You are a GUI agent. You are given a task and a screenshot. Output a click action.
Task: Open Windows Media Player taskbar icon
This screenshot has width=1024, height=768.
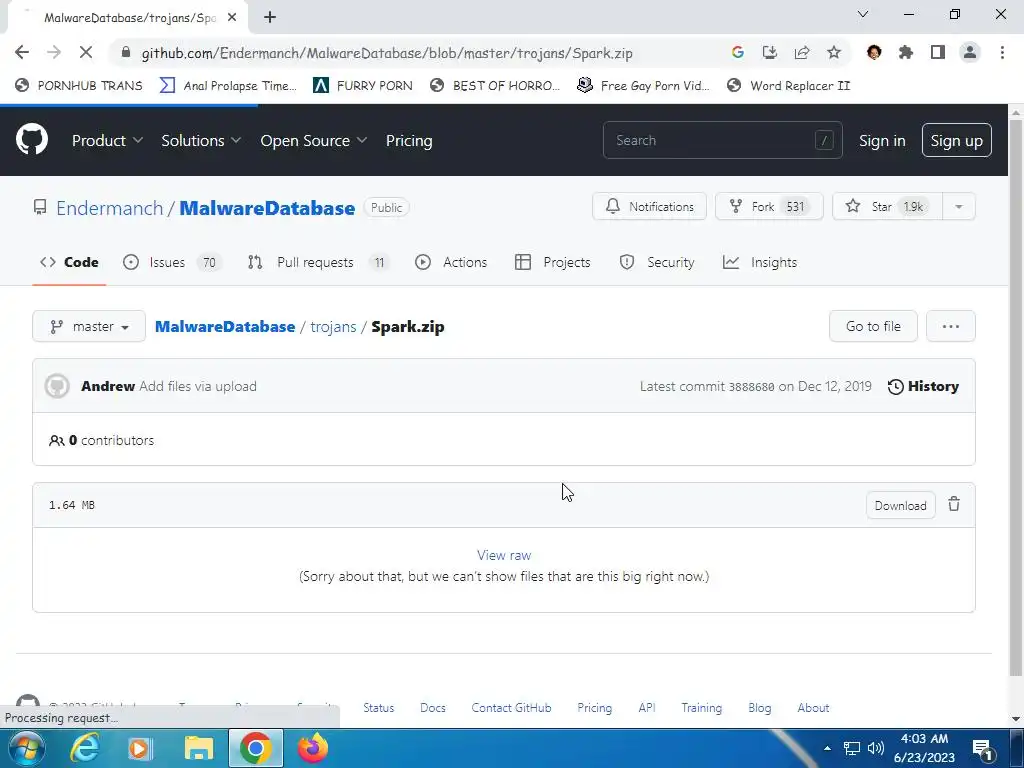139,748
